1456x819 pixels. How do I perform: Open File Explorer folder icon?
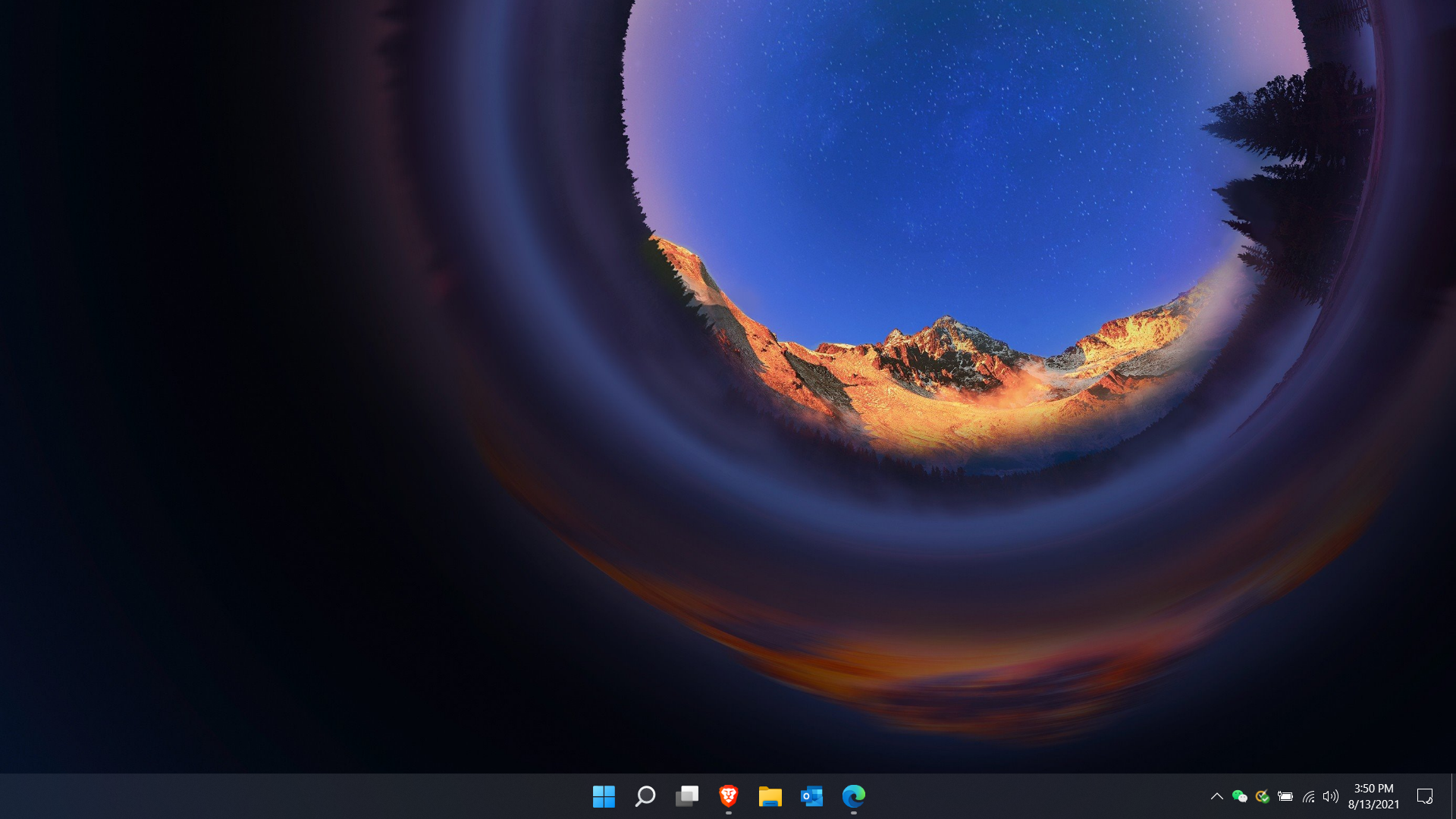coord(770,796)
